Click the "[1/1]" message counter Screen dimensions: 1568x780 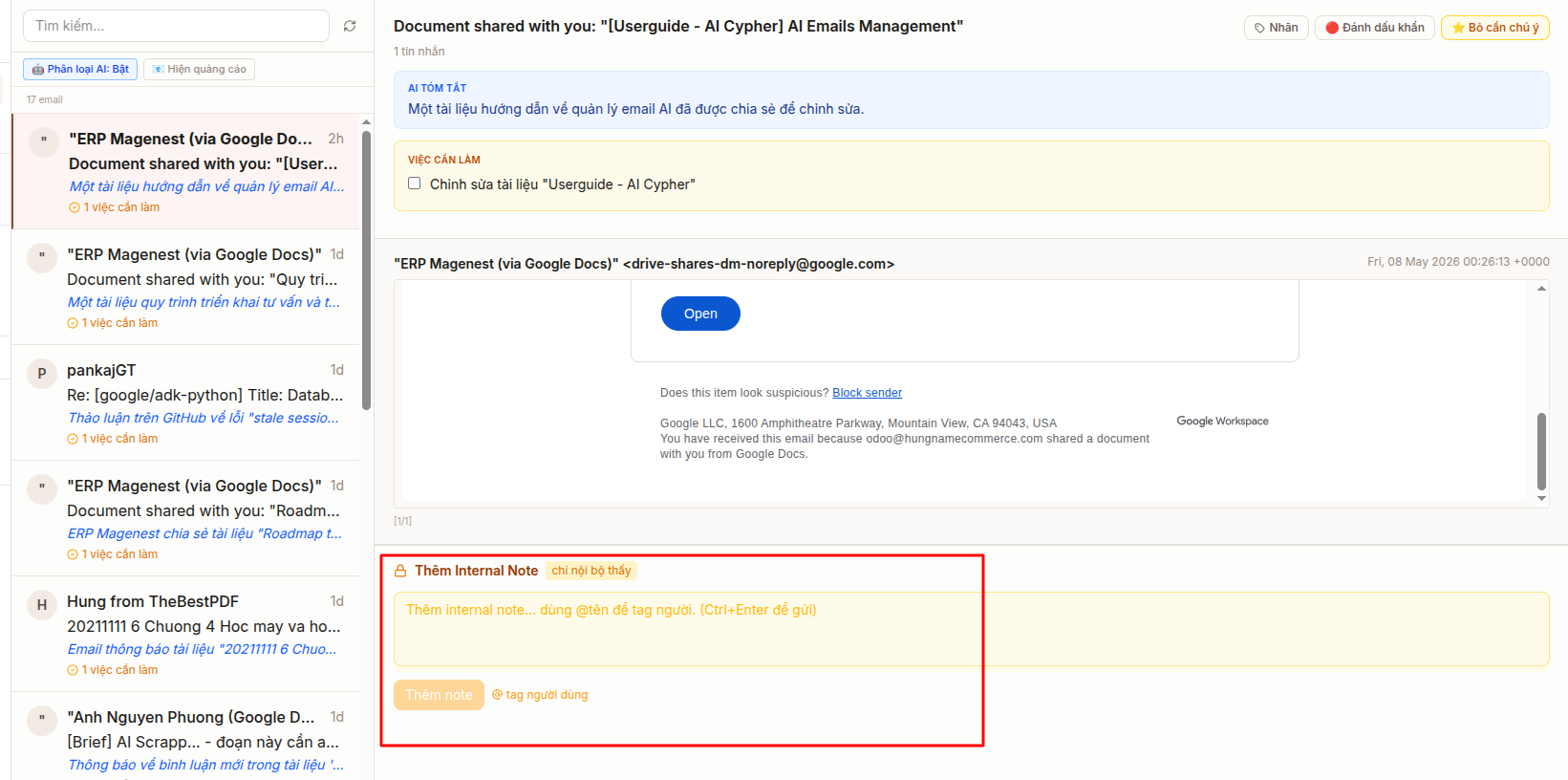pyautogui.click(x=403, y=521)
